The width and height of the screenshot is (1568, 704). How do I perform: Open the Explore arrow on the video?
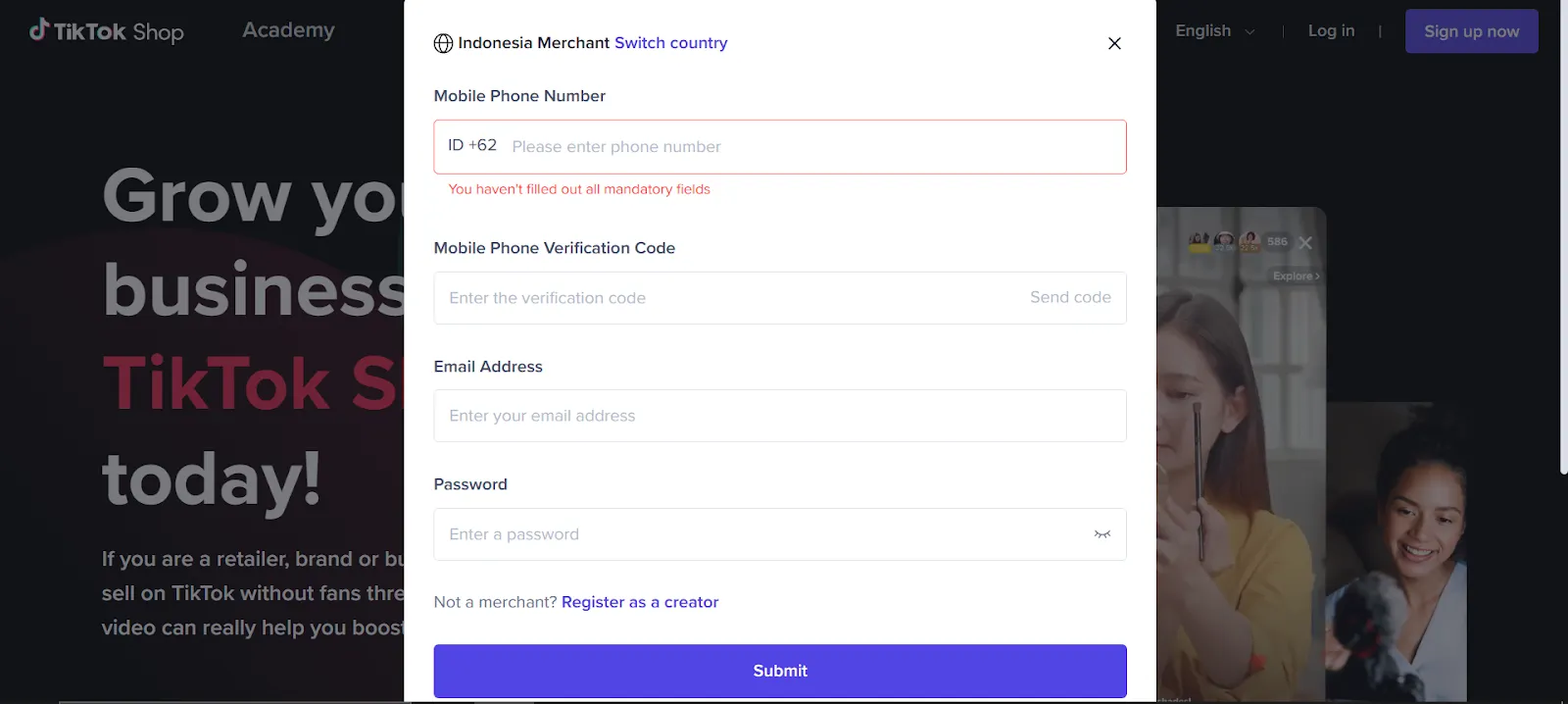(x=1296, y=277)
